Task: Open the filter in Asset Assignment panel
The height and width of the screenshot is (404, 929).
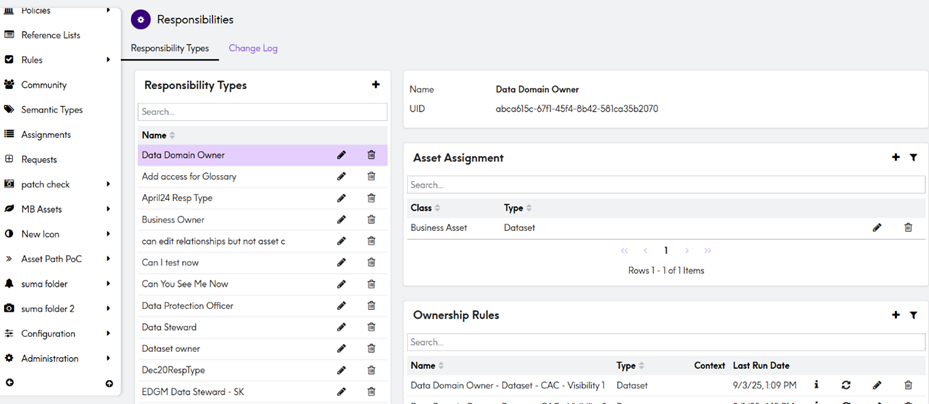Action: (913, 158)
